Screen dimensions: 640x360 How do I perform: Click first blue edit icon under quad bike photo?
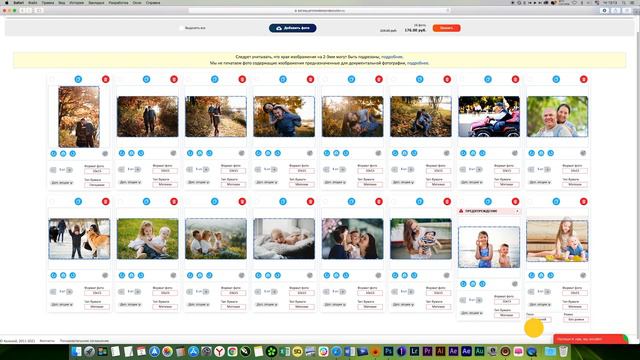tap(463, 153)
